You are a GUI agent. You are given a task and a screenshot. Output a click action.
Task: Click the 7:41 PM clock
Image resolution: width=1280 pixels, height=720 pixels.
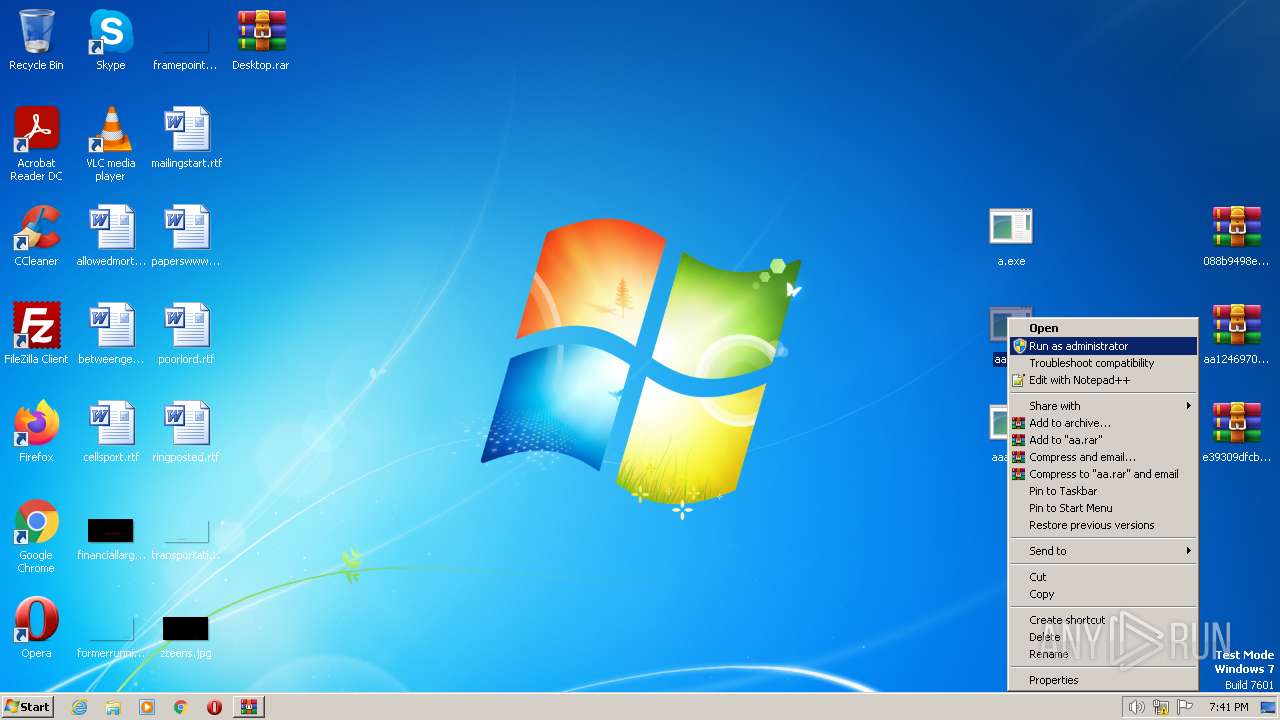coord(1228,707)
